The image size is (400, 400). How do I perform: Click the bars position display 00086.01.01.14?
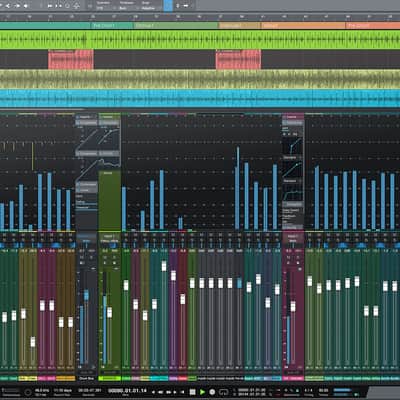coord(127,391)
